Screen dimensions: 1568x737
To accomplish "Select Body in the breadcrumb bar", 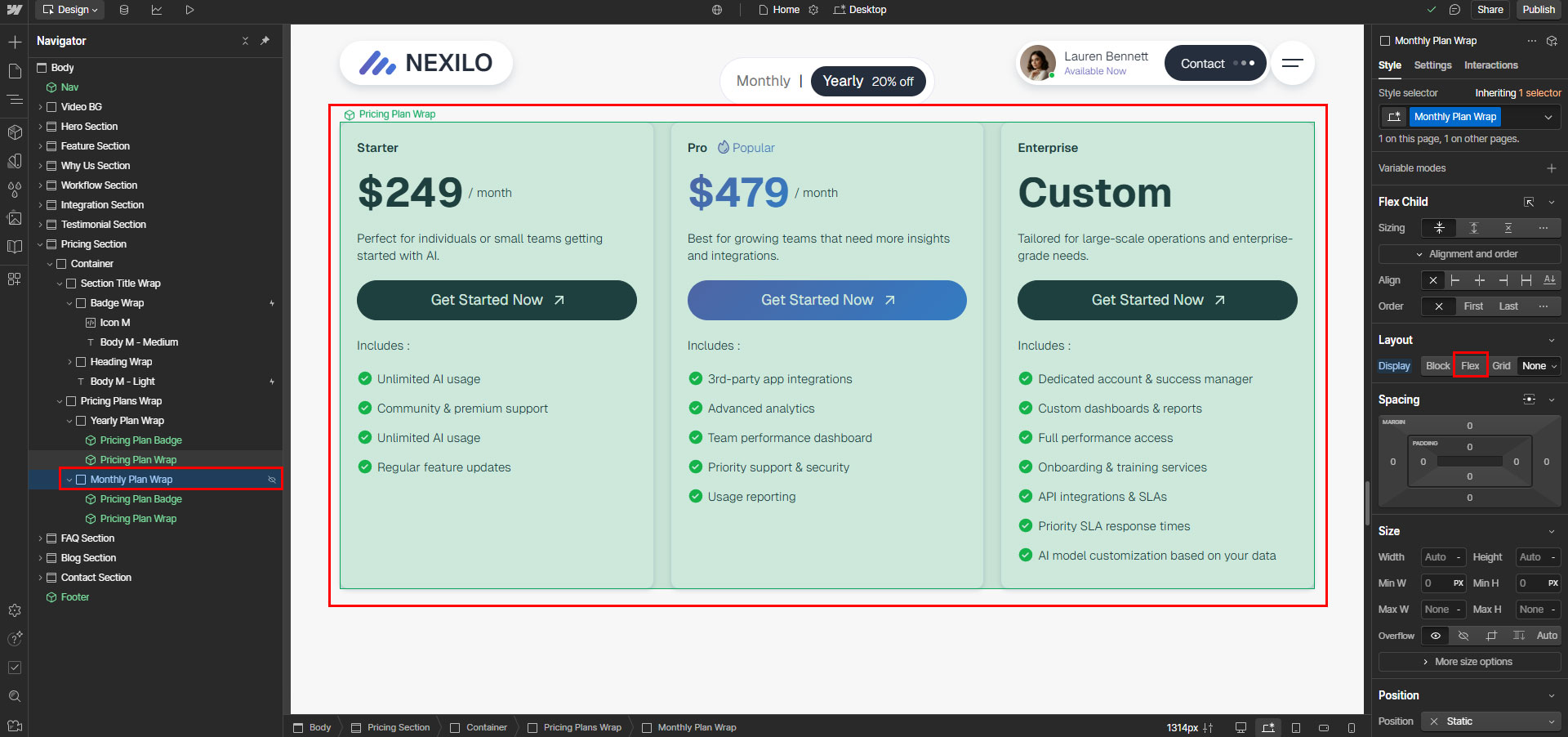I will (312, 727).
